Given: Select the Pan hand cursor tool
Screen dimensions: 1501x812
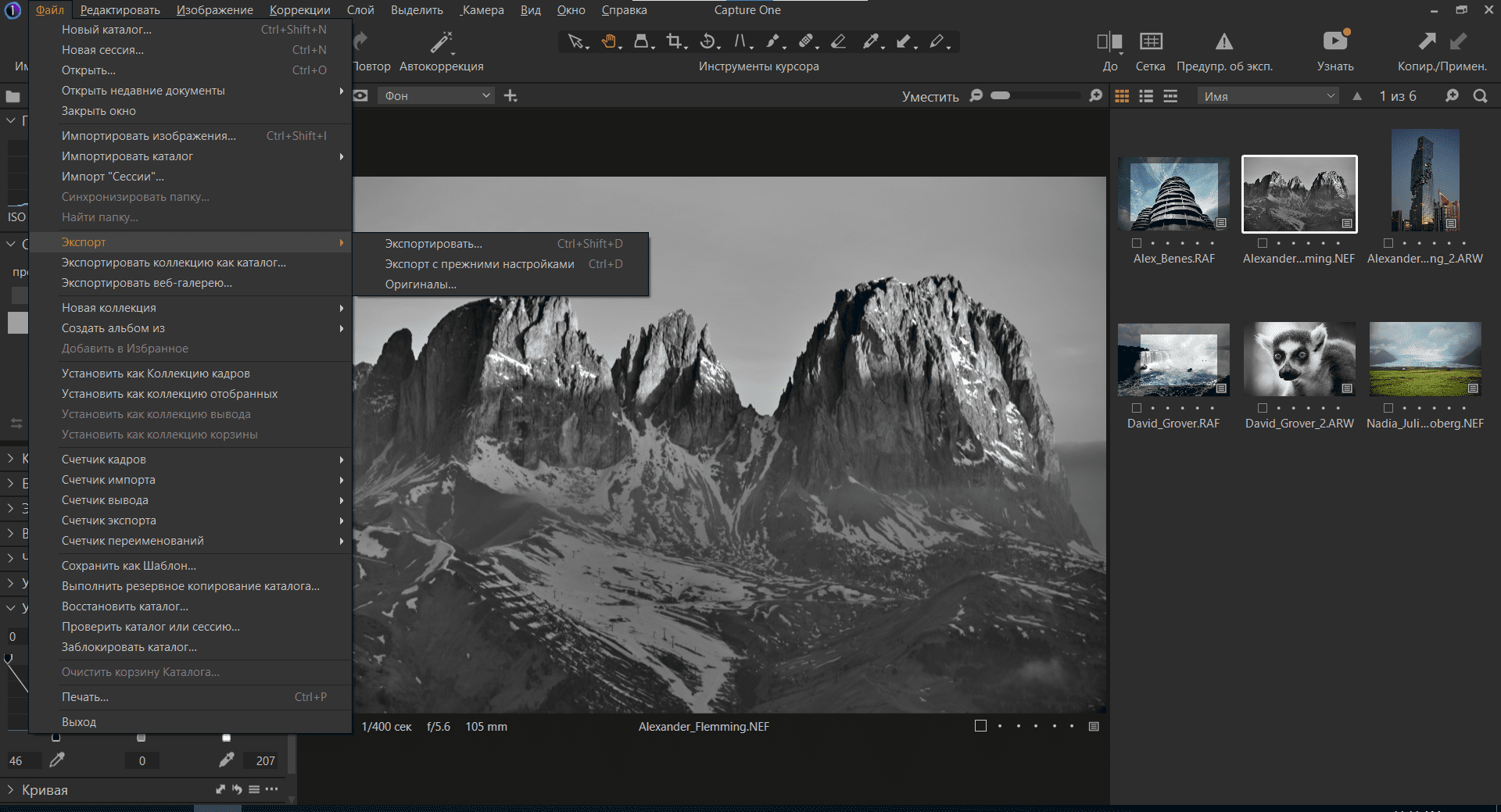Looking at the screenshot, I should (x=608, y=41).
